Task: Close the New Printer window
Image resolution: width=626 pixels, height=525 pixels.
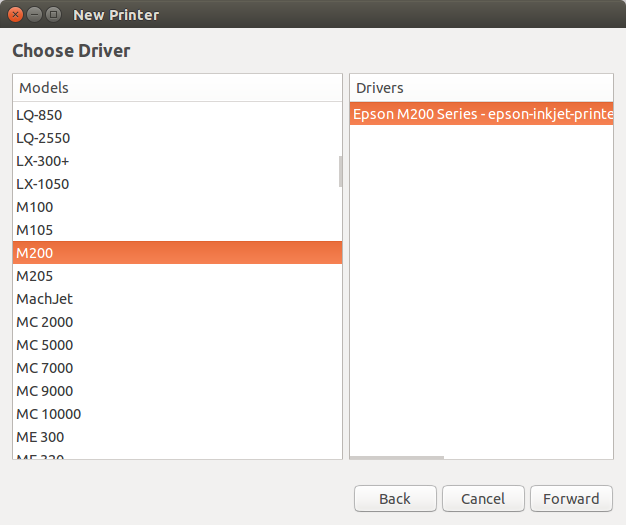Action: tap(15, 15)
